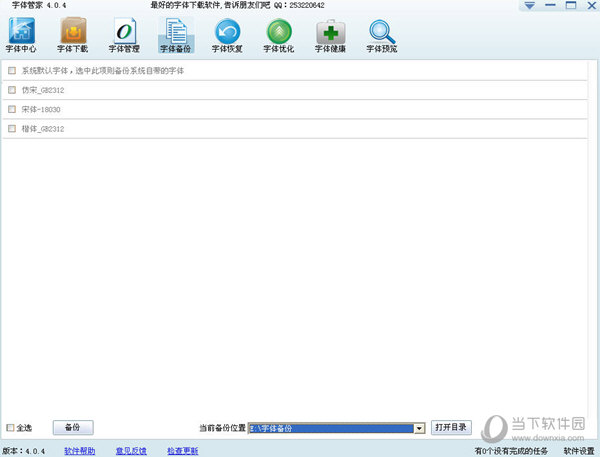Open the 字体预览 magnifier icon
Screen dimensions: 600x457
pyautogui.click(x=382, y=35)
